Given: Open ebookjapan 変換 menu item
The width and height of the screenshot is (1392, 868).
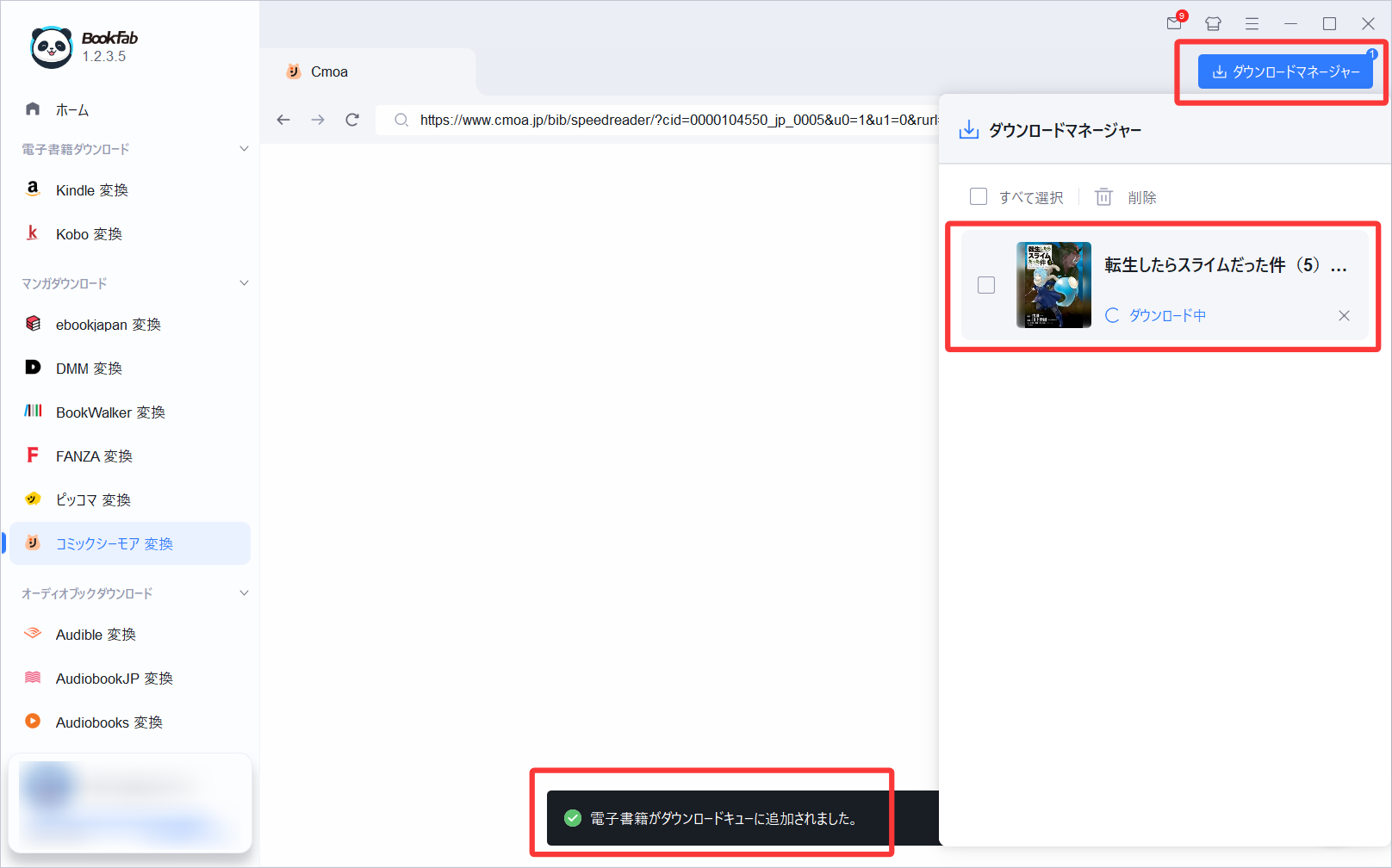Looking at the screenshot, I should (x=129, y=324).
